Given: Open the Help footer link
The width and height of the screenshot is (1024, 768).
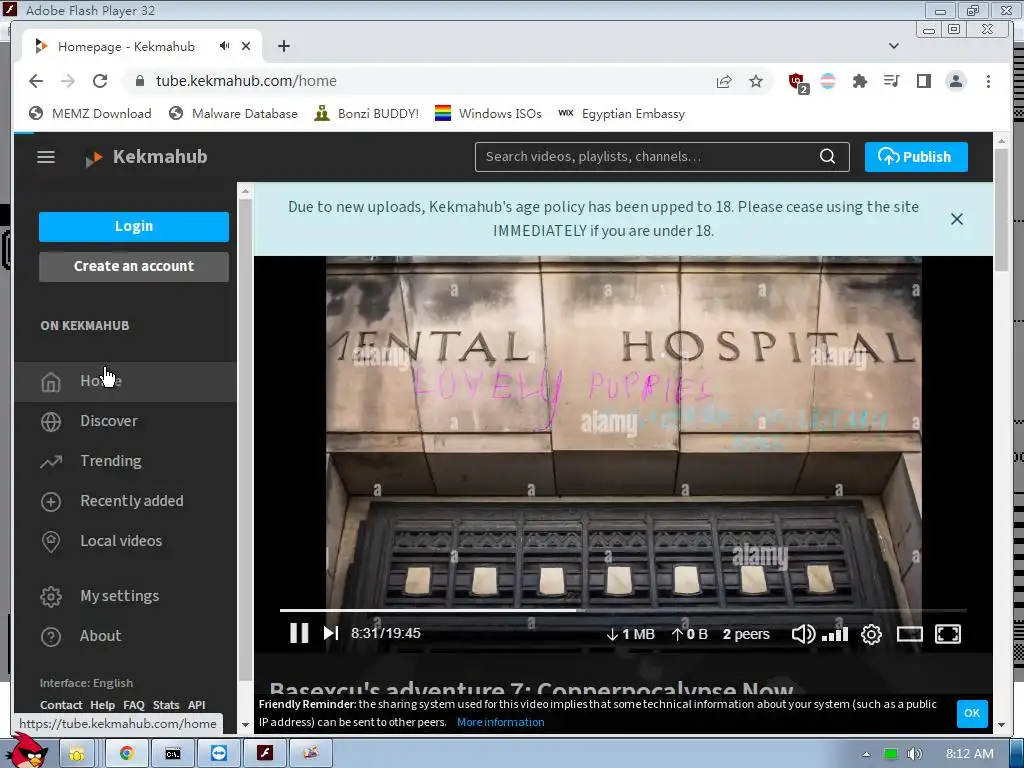Looking at the screenshot, I should point(102,705).
